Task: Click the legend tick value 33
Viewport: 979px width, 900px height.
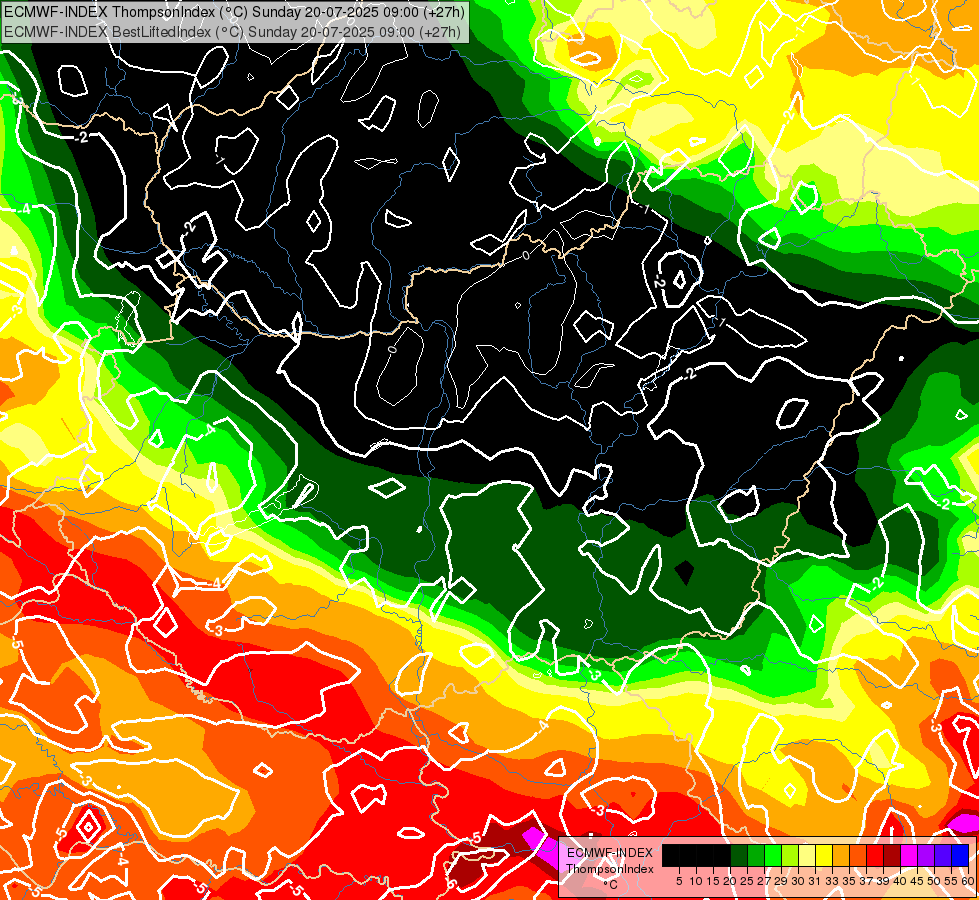Action: [x=832, y=881]
